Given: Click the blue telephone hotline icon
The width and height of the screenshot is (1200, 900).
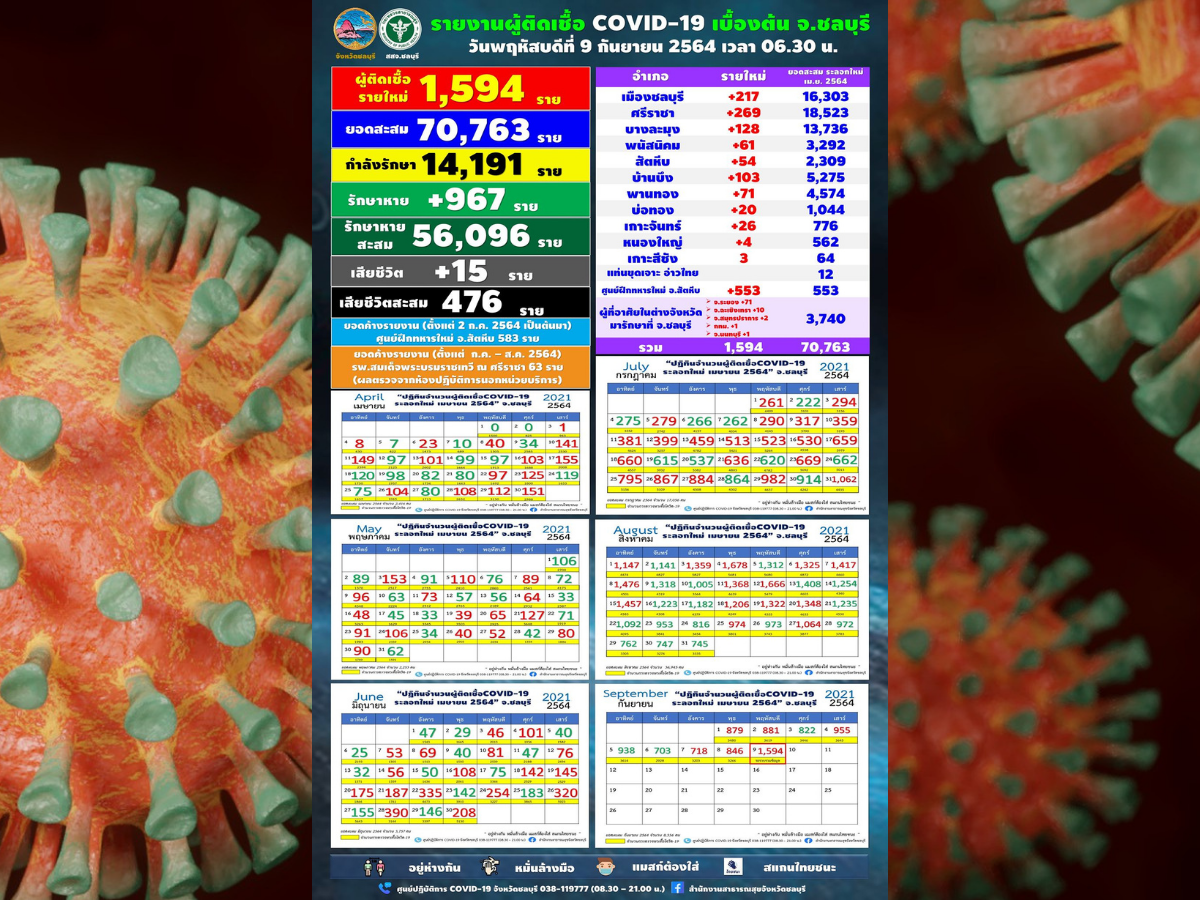Looking at the screenshot, I should [x=384, y=887].
